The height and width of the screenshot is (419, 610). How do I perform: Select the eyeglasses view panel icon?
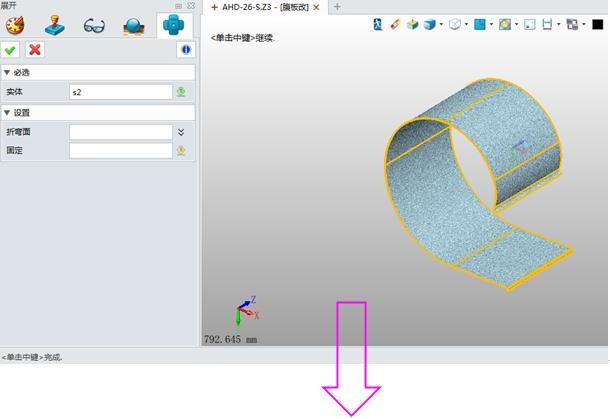(x=94, y=26)
